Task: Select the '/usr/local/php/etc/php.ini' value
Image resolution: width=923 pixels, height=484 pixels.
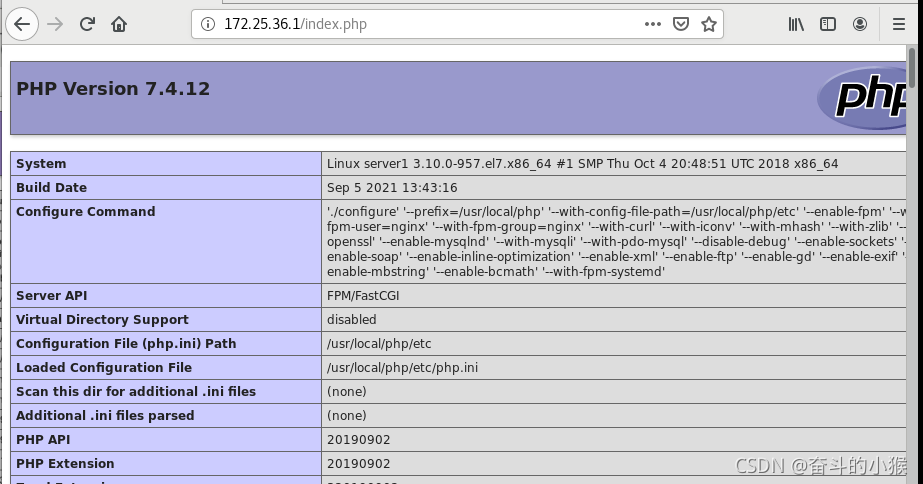Action: 402,368
